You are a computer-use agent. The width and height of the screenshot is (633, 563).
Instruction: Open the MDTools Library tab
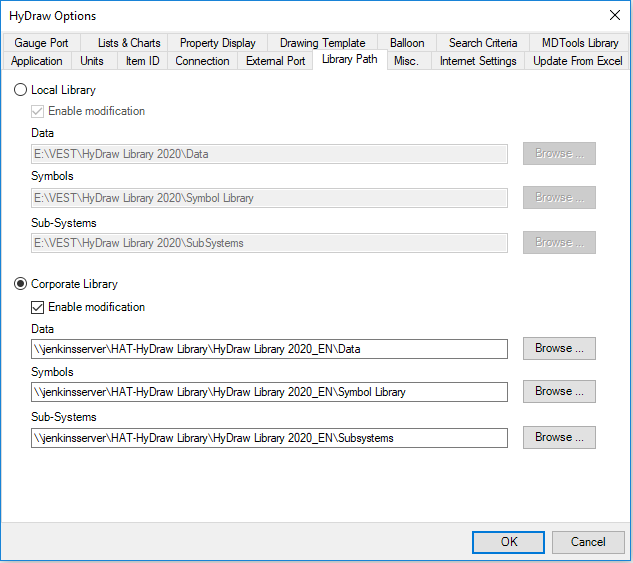click(x=580, y=43)
